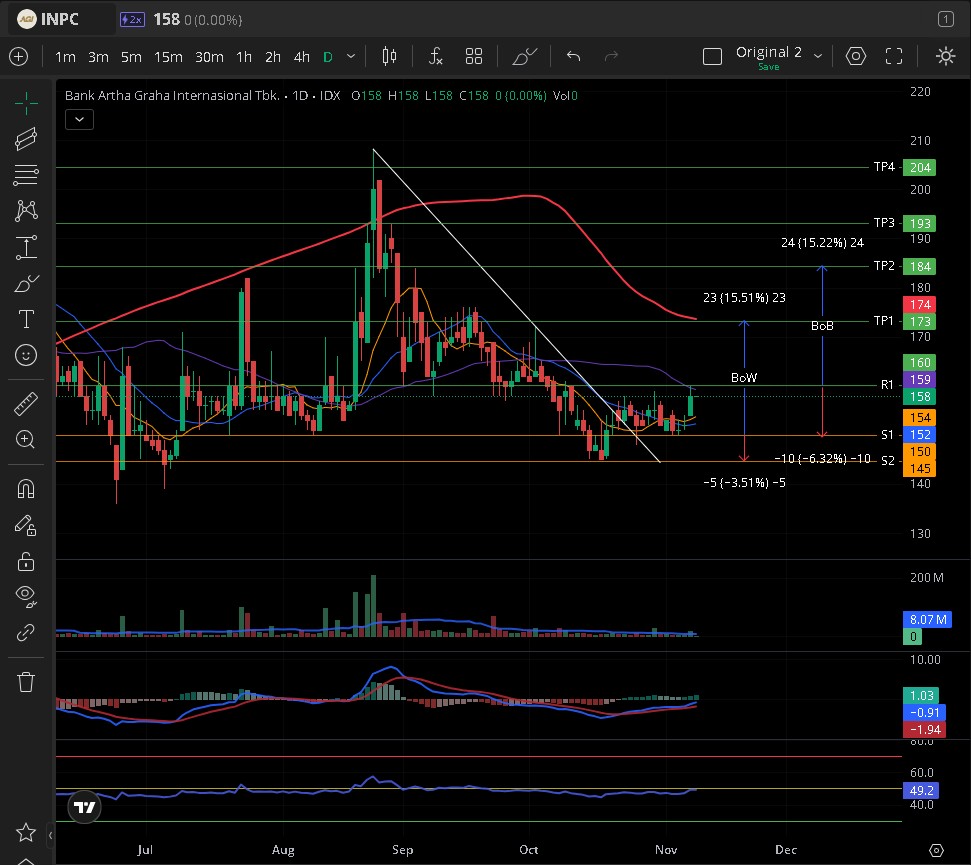Click the undo arrow button
Image resolution: width=971 pixels, height=865 pixels.
[x=573, y=57]
